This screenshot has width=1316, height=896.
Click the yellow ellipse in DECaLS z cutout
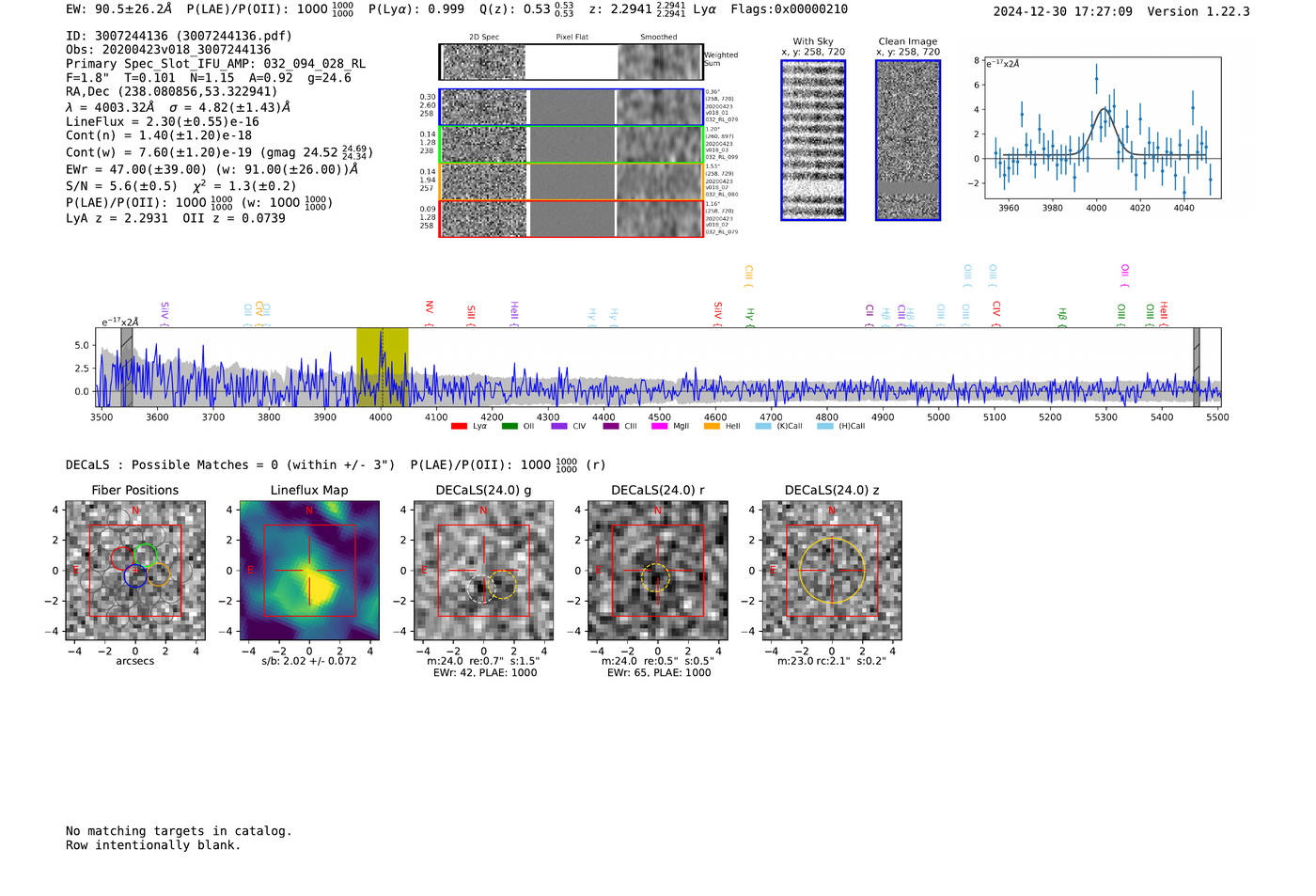coord(832,570)
